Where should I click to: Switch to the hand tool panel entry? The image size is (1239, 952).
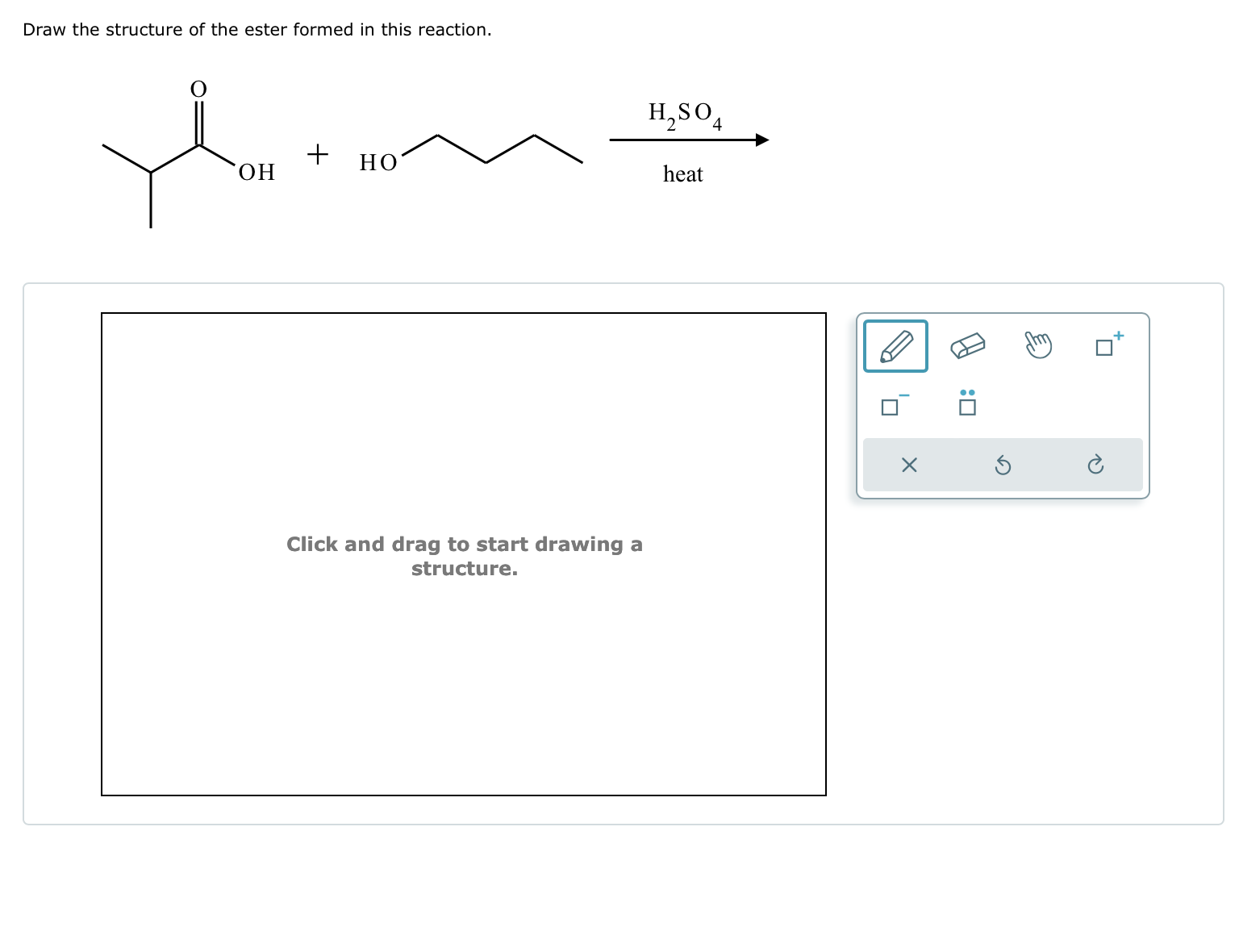(x=1039, y=345)
